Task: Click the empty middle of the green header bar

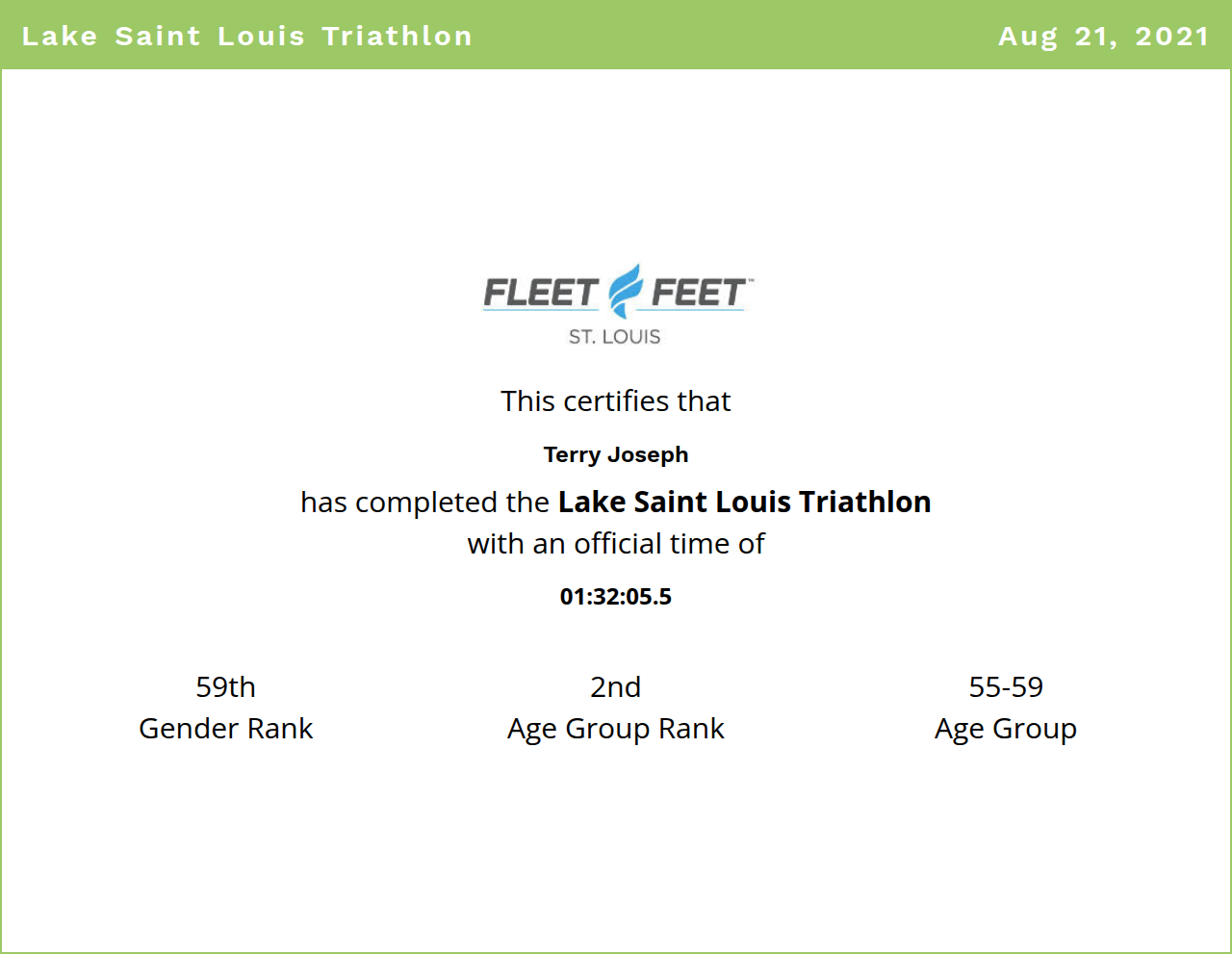Action: 731,36
